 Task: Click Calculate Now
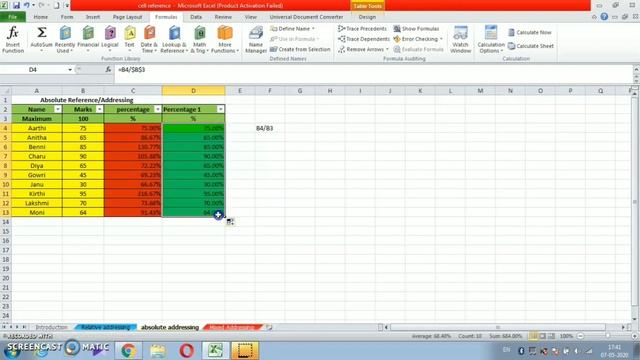[530, 32]
